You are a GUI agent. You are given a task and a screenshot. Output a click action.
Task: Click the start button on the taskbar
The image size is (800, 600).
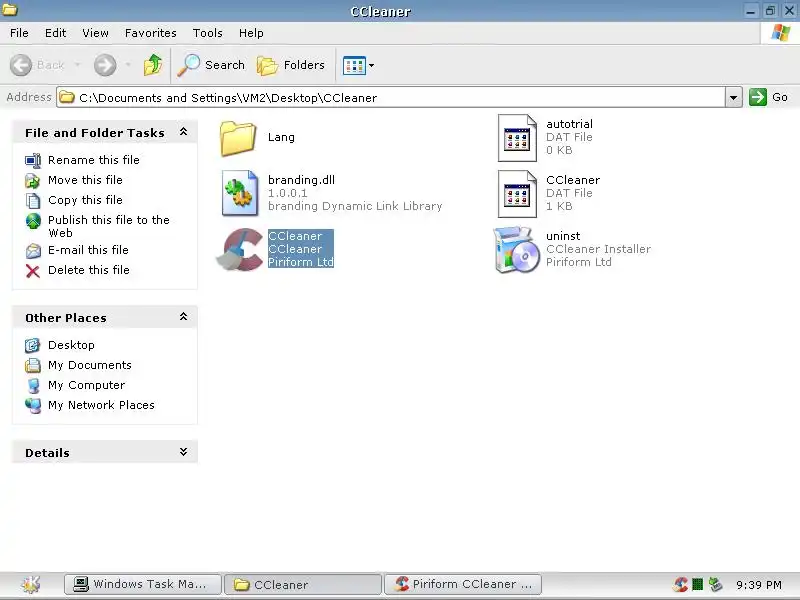31,584
